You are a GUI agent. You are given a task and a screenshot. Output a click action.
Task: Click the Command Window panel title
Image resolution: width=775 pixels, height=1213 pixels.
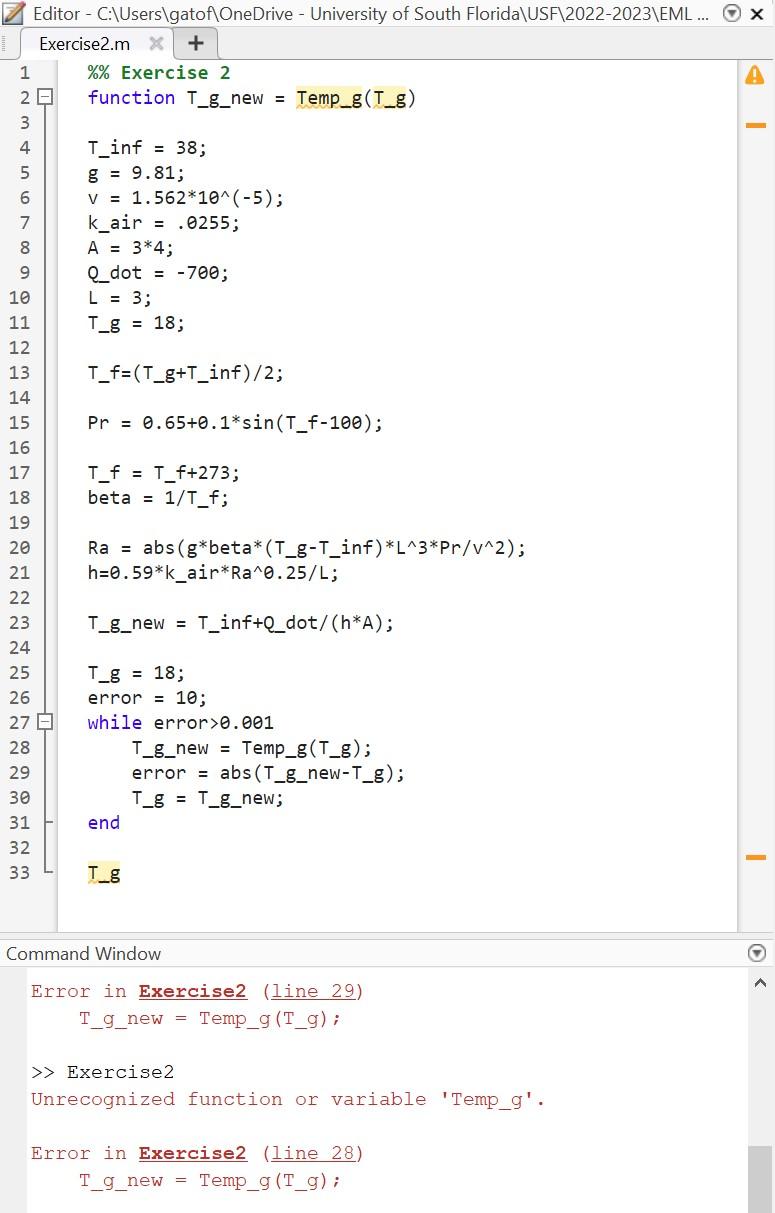84,953
